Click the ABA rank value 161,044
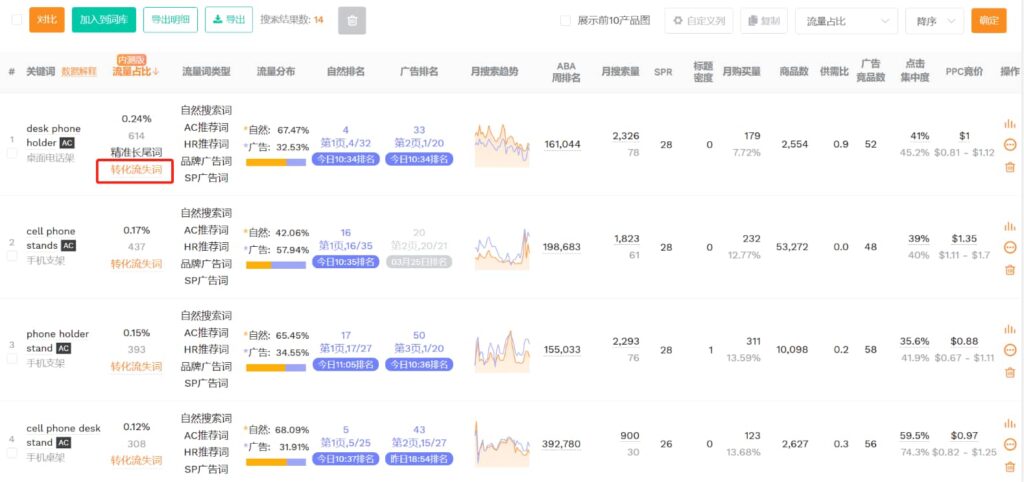Image resolution: width=1024 pixels, height=482 pixels. [562, 144]
